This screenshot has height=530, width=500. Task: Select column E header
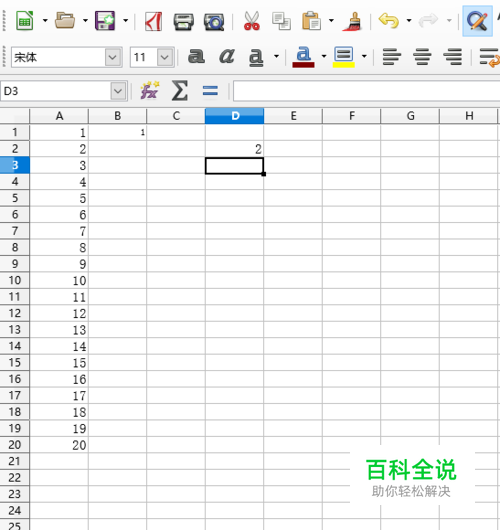click(x=293, y=116)
